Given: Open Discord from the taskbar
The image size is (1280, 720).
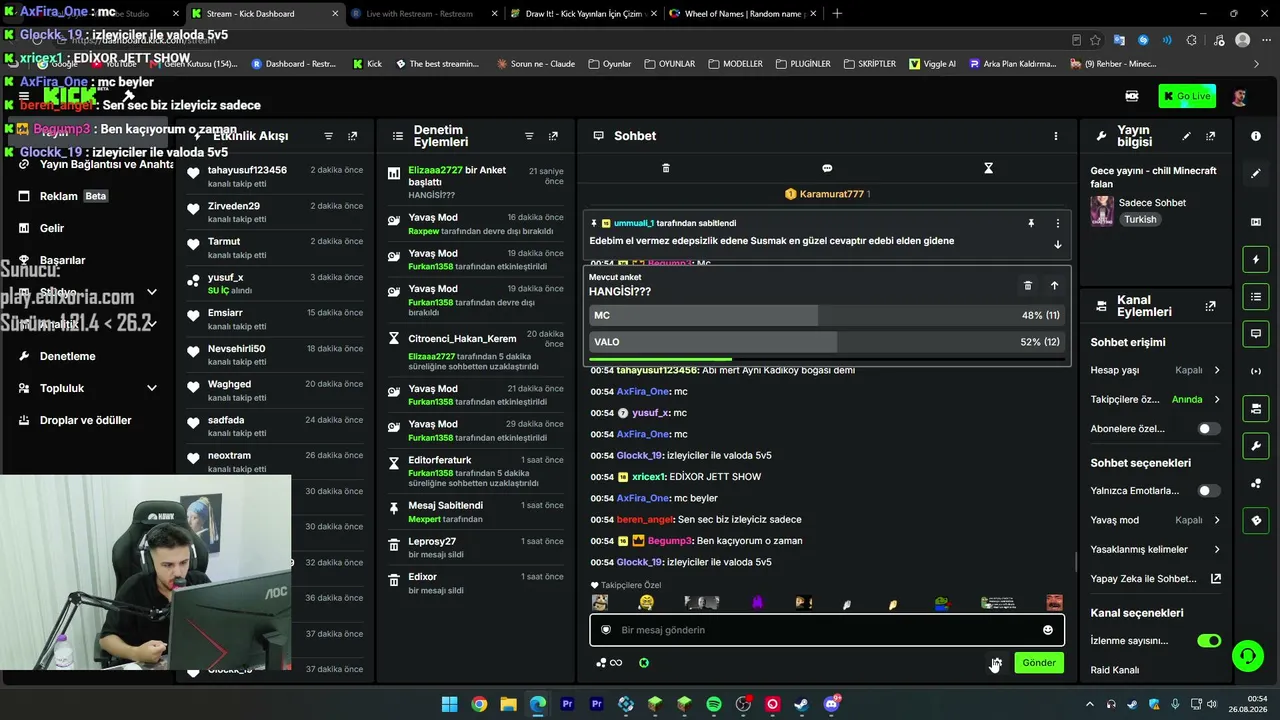Looking at the screenshot, I should (x=831, y=704).
